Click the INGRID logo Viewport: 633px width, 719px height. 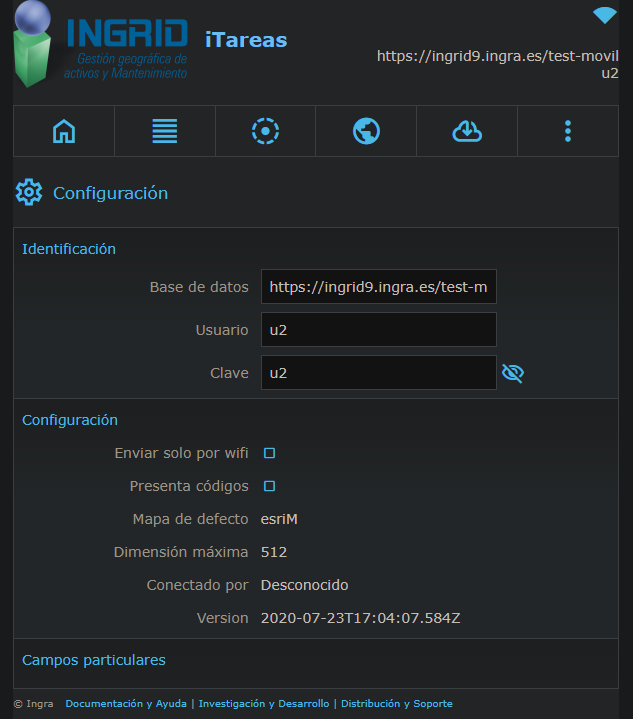pos(100,46)
